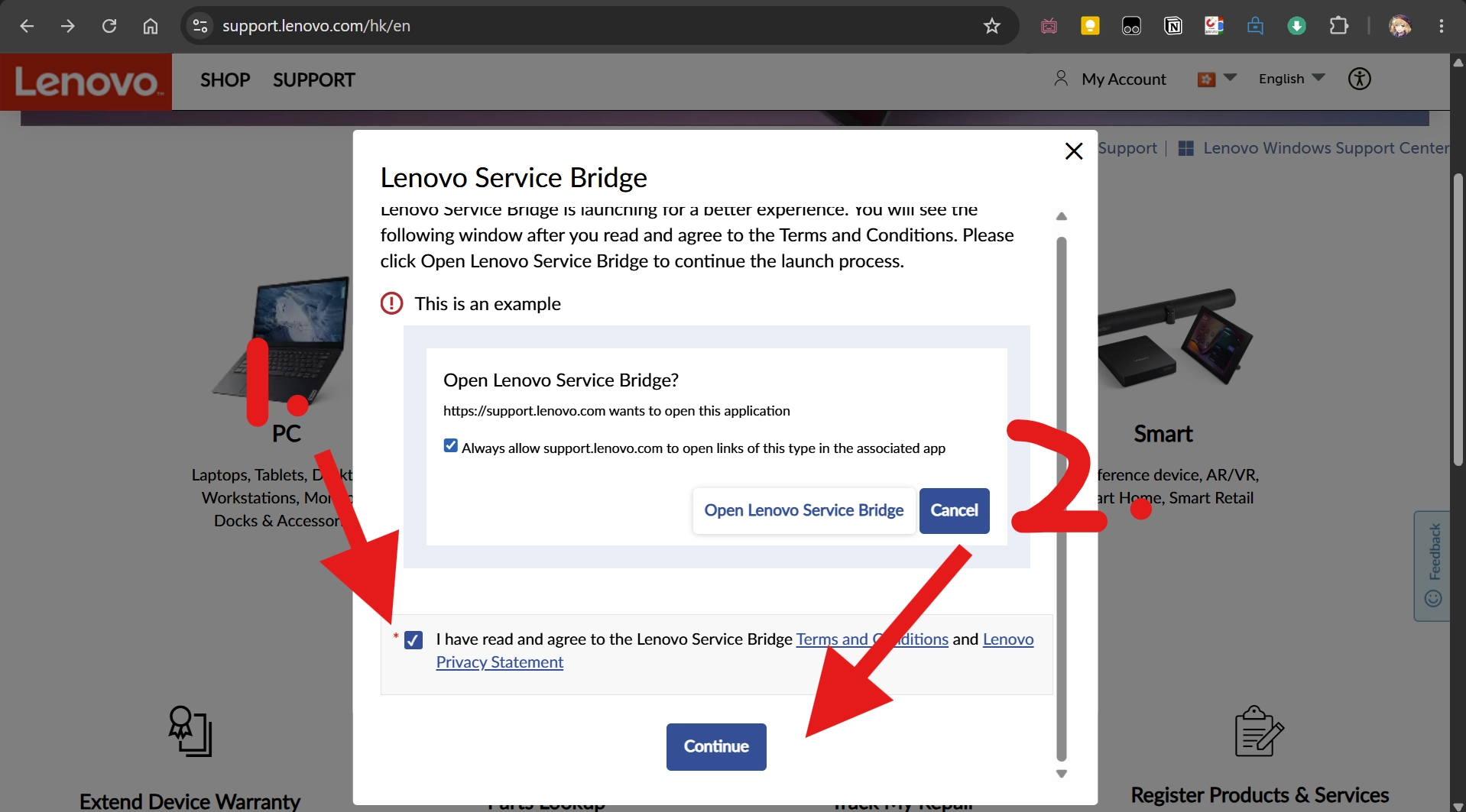
Task: Click the red warning 'This is an example' icon
Action: tap(391, 303)
